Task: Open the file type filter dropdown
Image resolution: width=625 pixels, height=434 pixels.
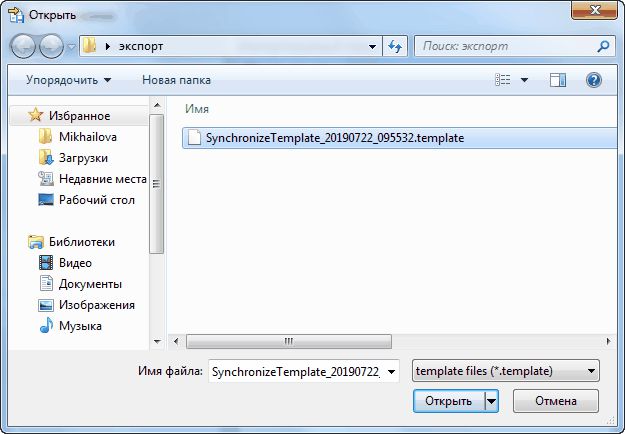Action: 505,371
